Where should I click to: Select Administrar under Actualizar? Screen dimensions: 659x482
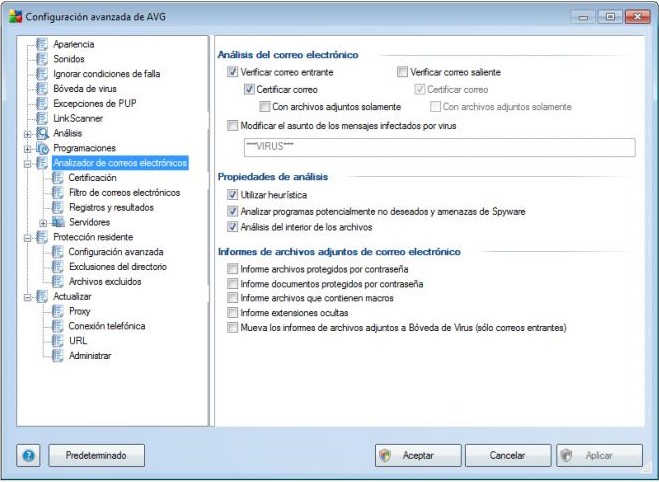pyautogui.click(x=90, y=356)
